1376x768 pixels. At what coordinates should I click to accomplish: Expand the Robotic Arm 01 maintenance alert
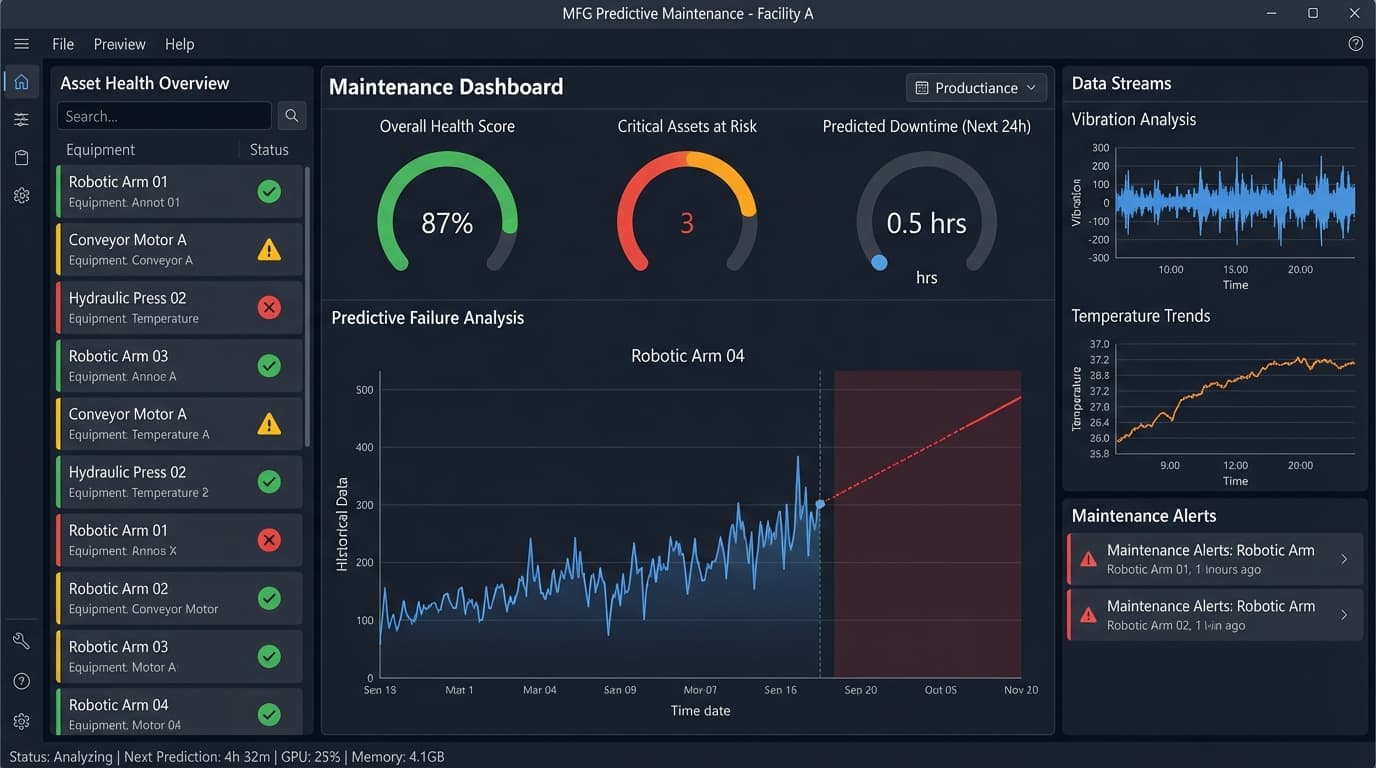pos(1344,558)
